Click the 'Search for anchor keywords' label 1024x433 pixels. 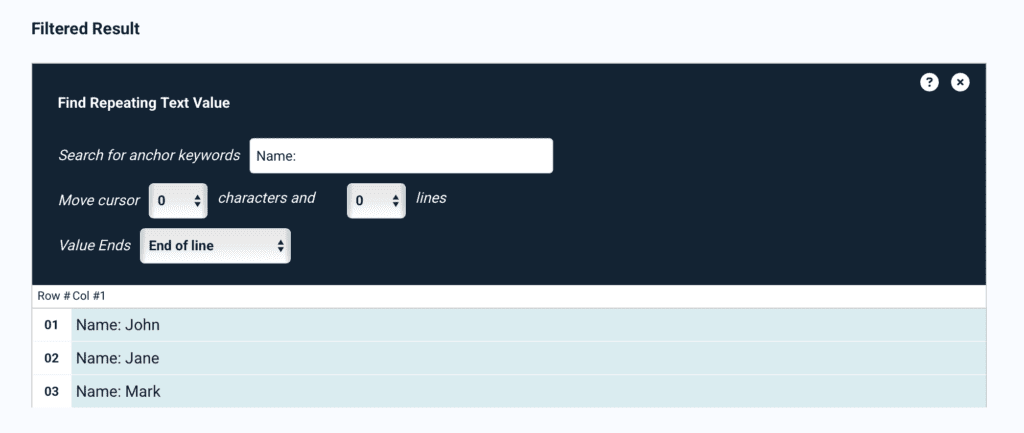pyautogui.click(x=149, y=155)
